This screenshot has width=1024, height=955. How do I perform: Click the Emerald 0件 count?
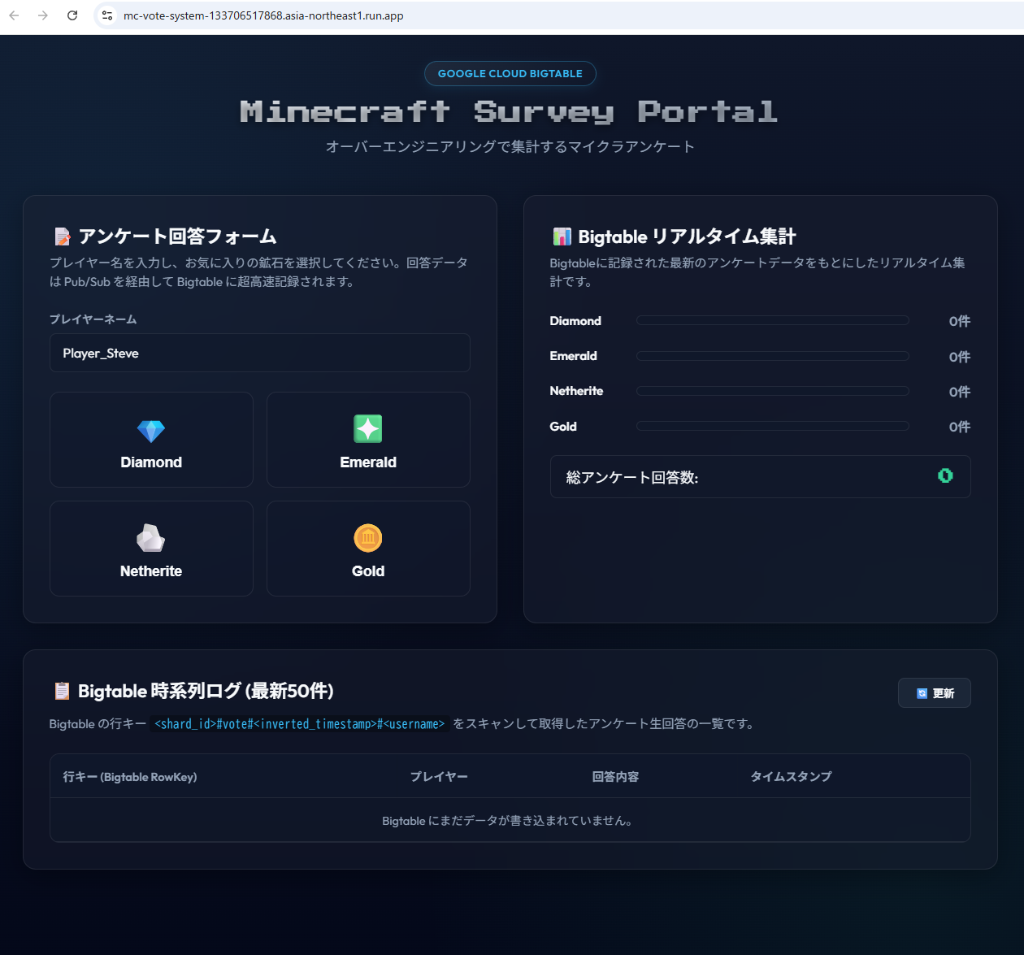pyautogui.click(x=959, y=357)
